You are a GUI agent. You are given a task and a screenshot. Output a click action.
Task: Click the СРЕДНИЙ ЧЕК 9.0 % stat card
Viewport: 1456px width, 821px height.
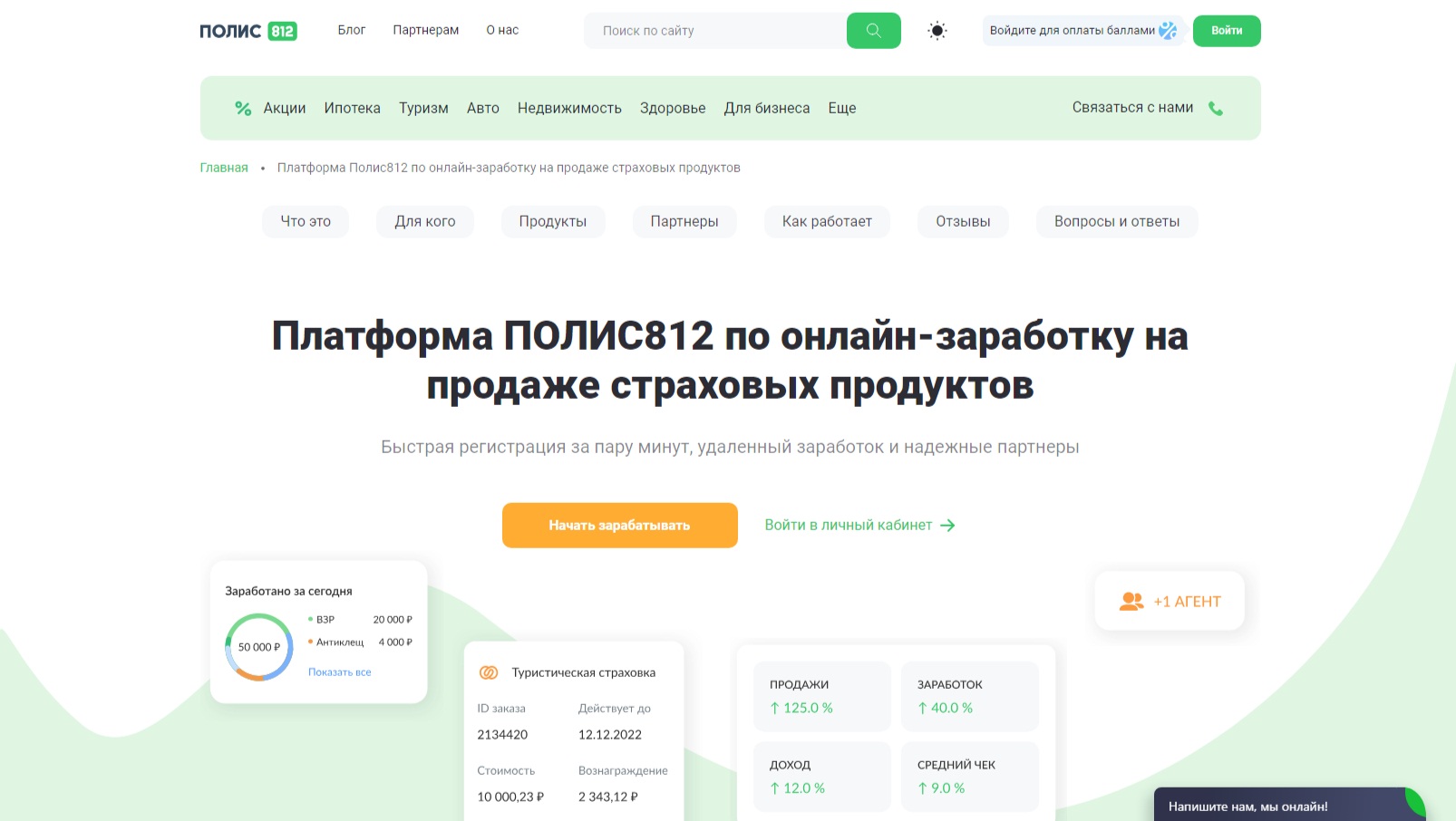tap(970, 777)
